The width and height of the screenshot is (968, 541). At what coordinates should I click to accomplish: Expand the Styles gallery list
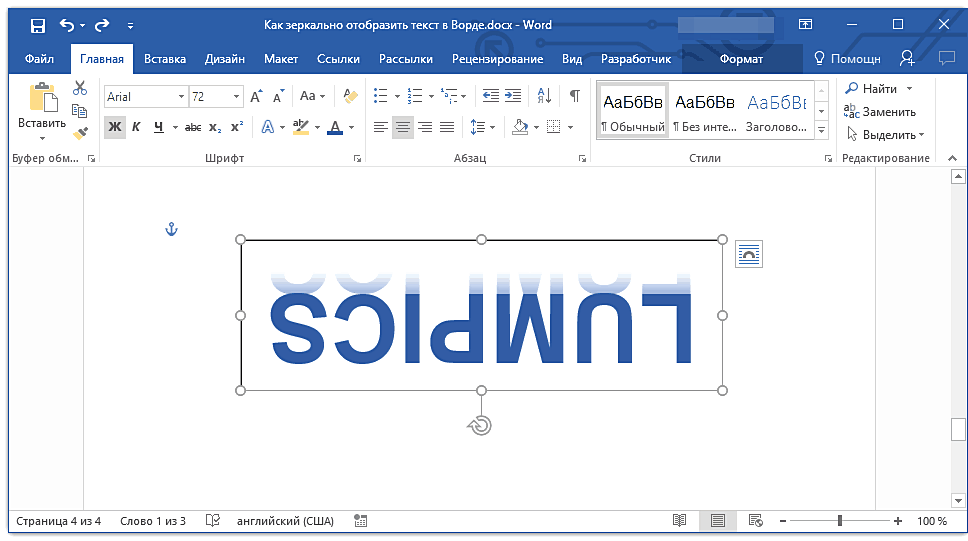pyautogui.click(x=821, y=131)
